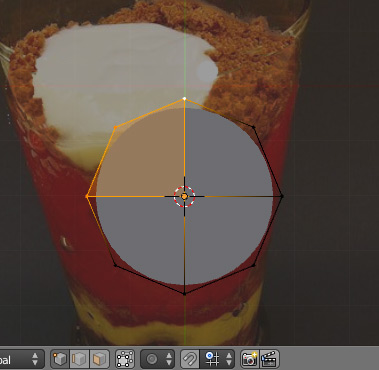This screenshot has height=370, width=379.
Task: Switch to edge select mode
Action: pos(79,359)
